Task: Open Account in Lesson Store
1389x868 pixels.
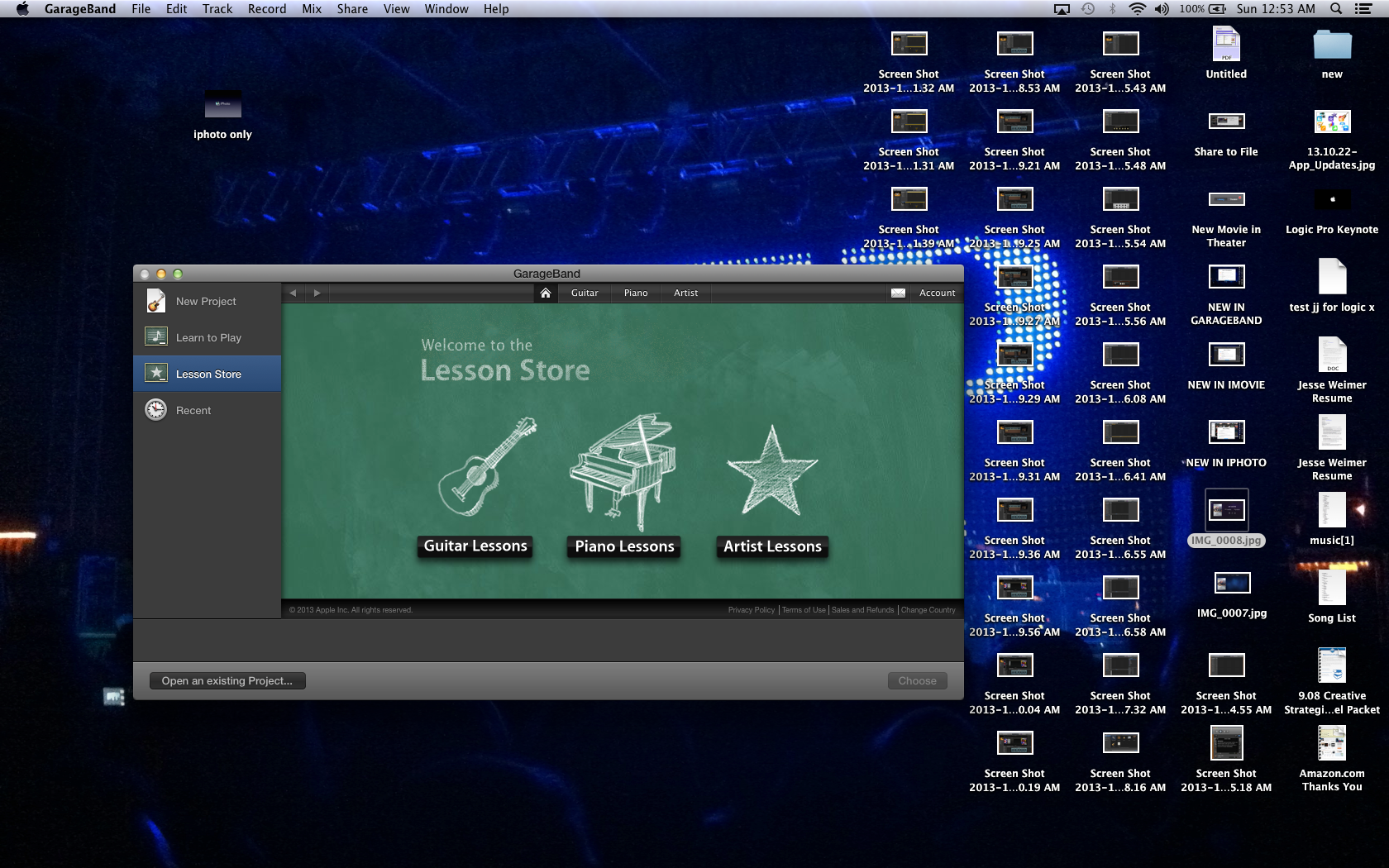Action: coord(937,293)
